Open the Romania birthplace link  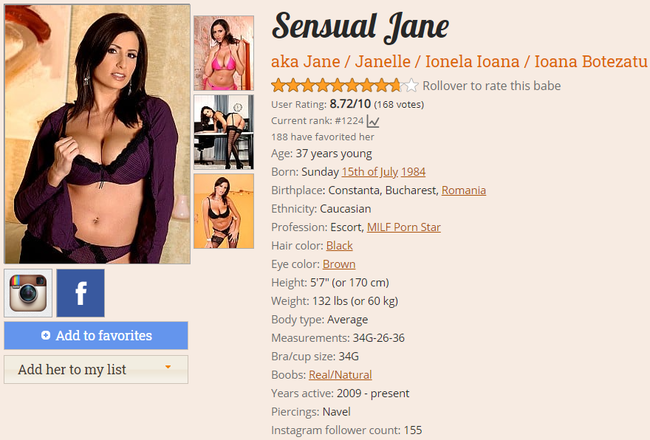(x=464, y=190)
